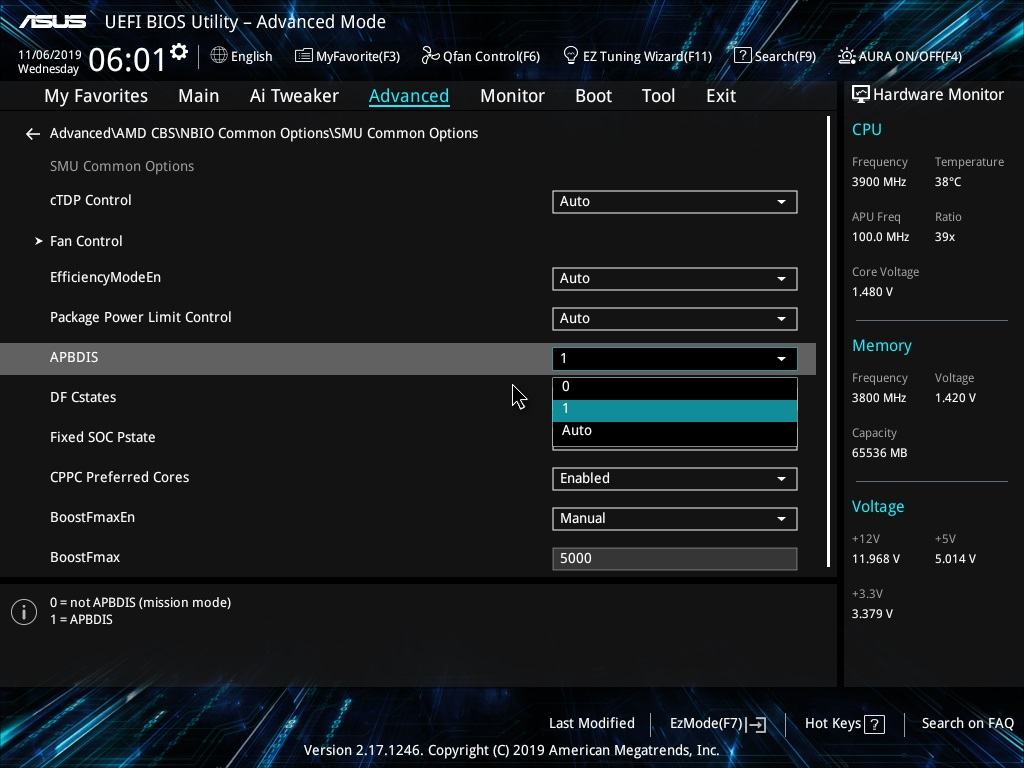The height and width of the screenshot is (768, 1024).
Task: Select option 0 in APBDIS list
Action: pos(675,387)
